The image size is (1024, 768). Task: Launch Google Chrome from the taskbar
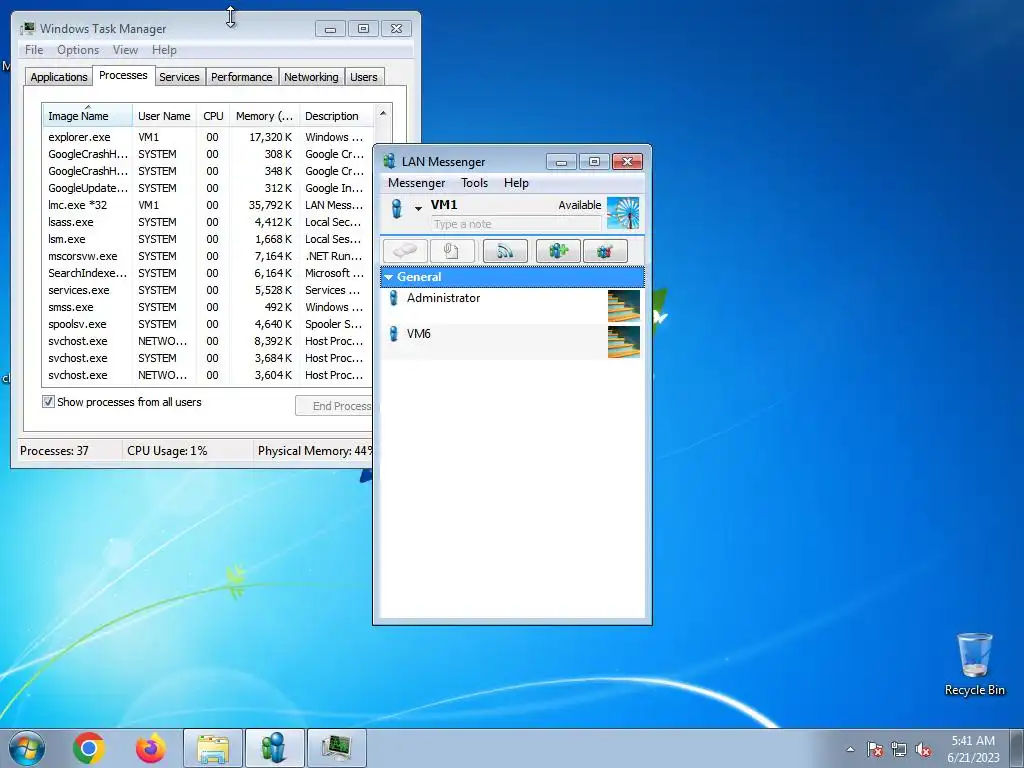coord(89,748)
